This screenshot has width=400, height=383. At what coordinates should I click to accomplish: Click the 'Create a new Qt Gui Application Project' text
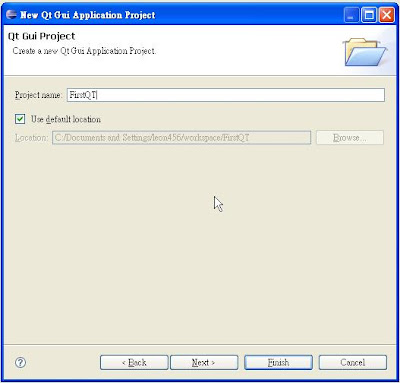[84, 51]
